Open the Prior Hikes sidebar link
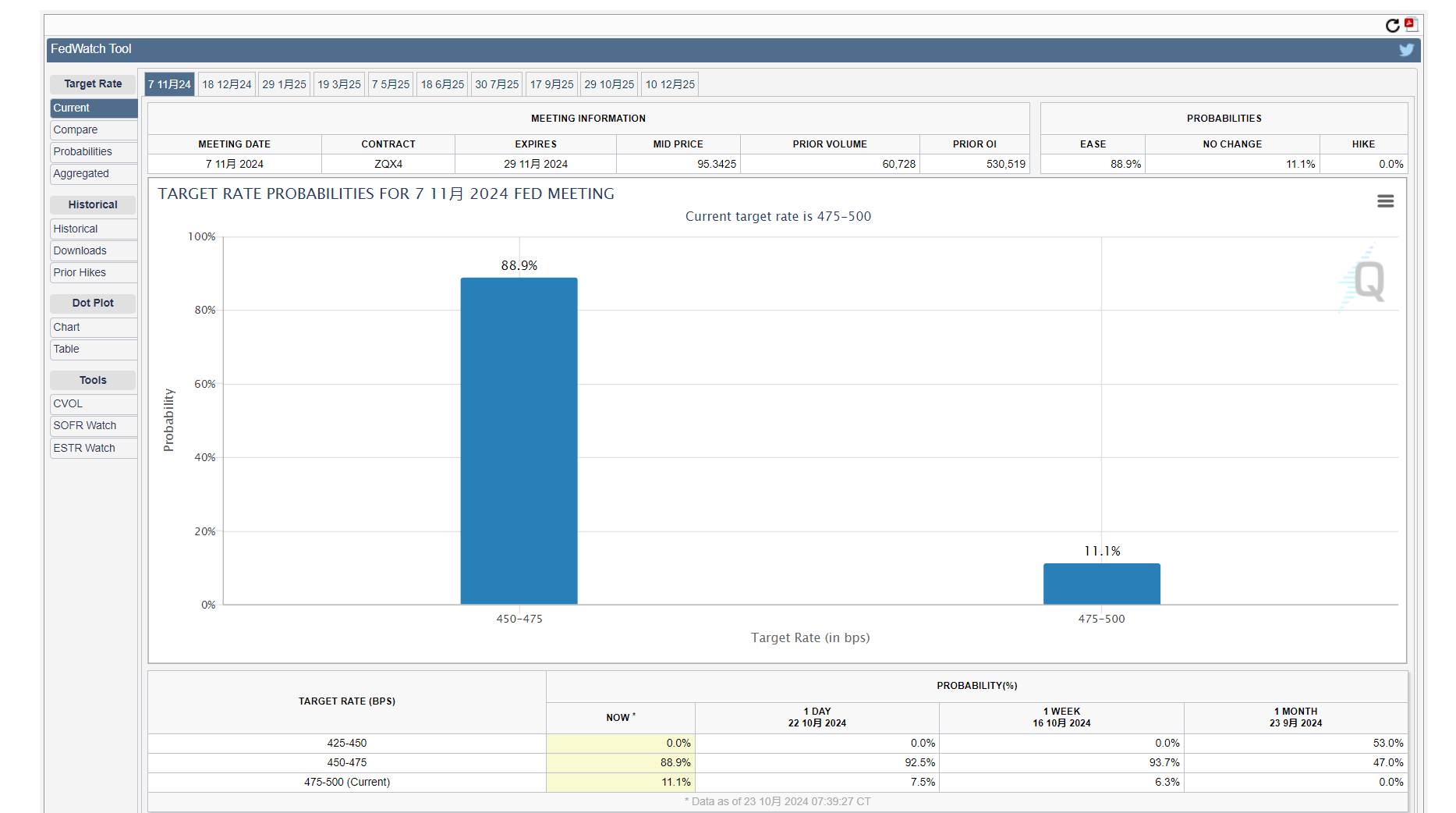 pos(94,273)
